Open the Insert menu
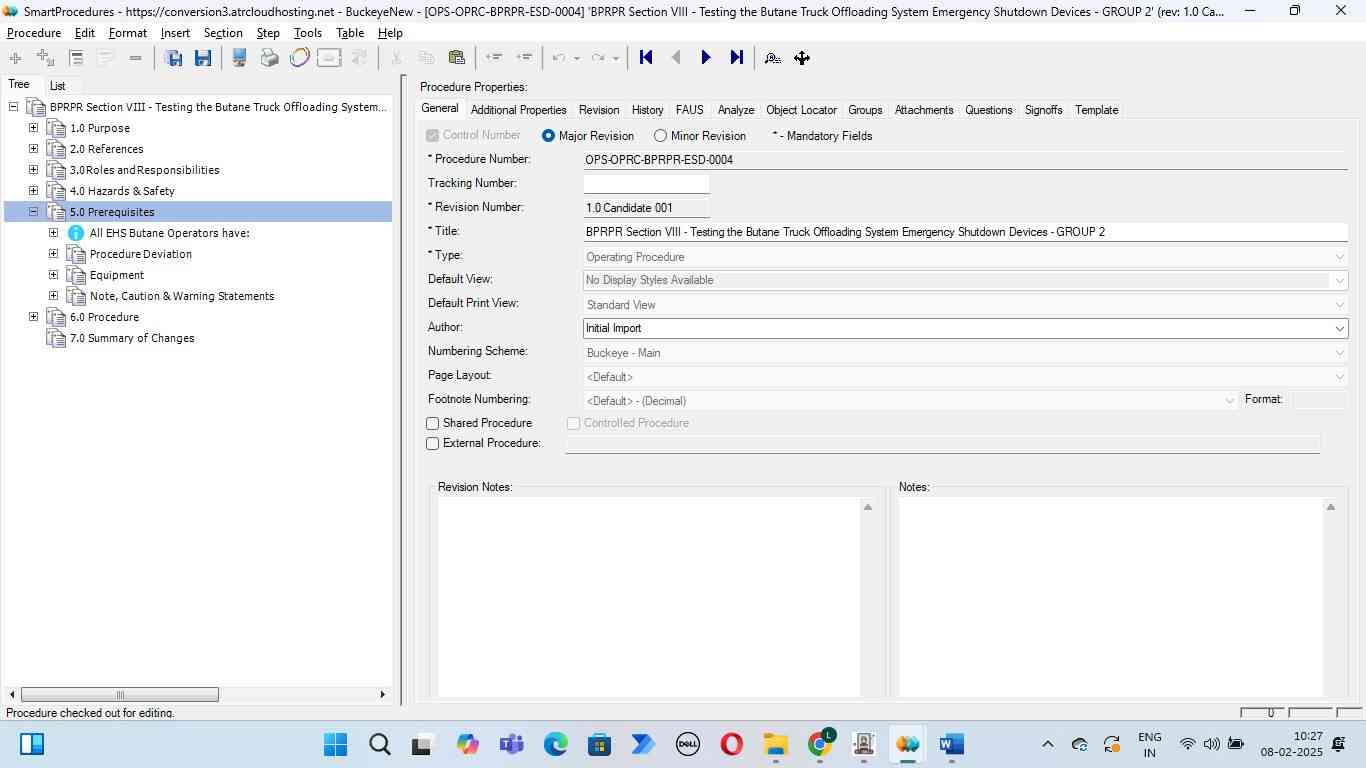Image resolution: width=1366 pixels, height=768 pixels. pos(175,33)
